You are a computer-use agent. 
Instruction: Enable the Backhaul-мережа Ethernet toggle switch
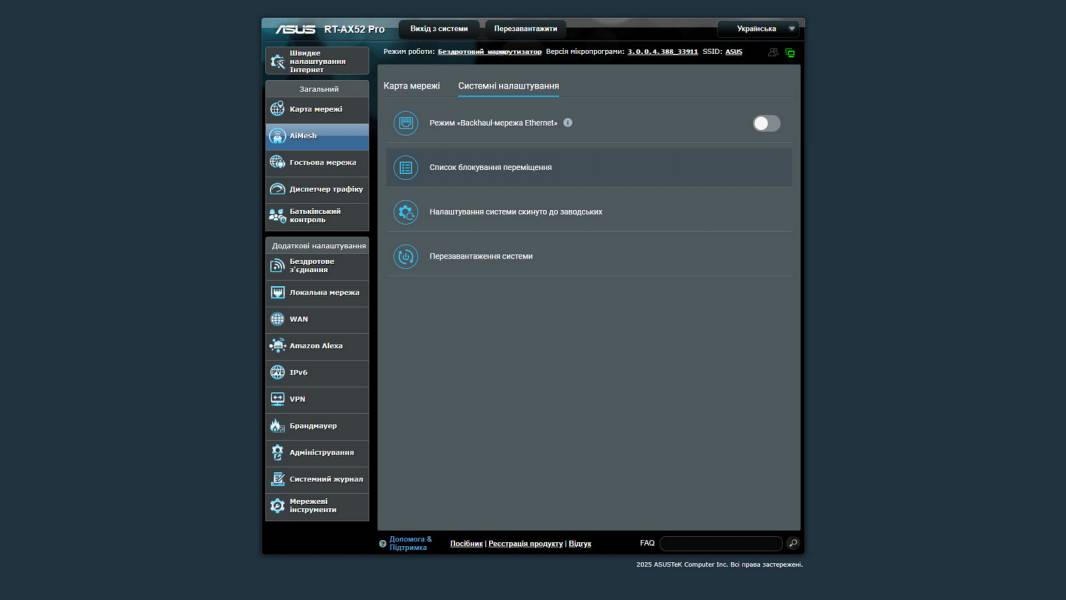pyautogui.click(x=766, y=123)
